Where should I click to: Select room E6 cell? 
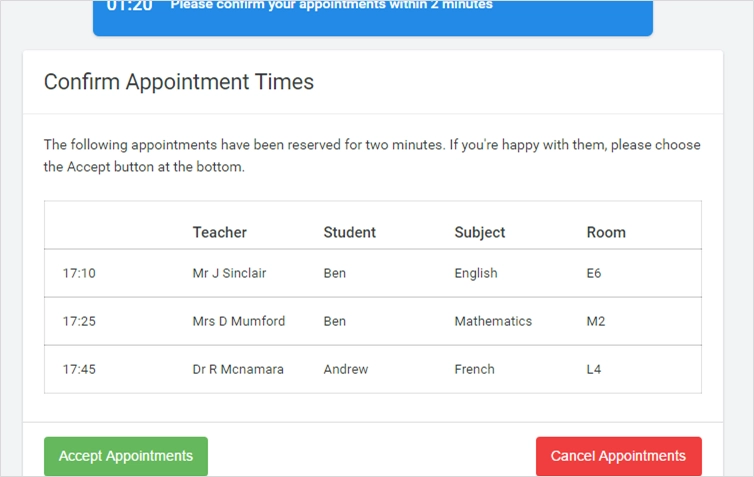click(595, 273)
